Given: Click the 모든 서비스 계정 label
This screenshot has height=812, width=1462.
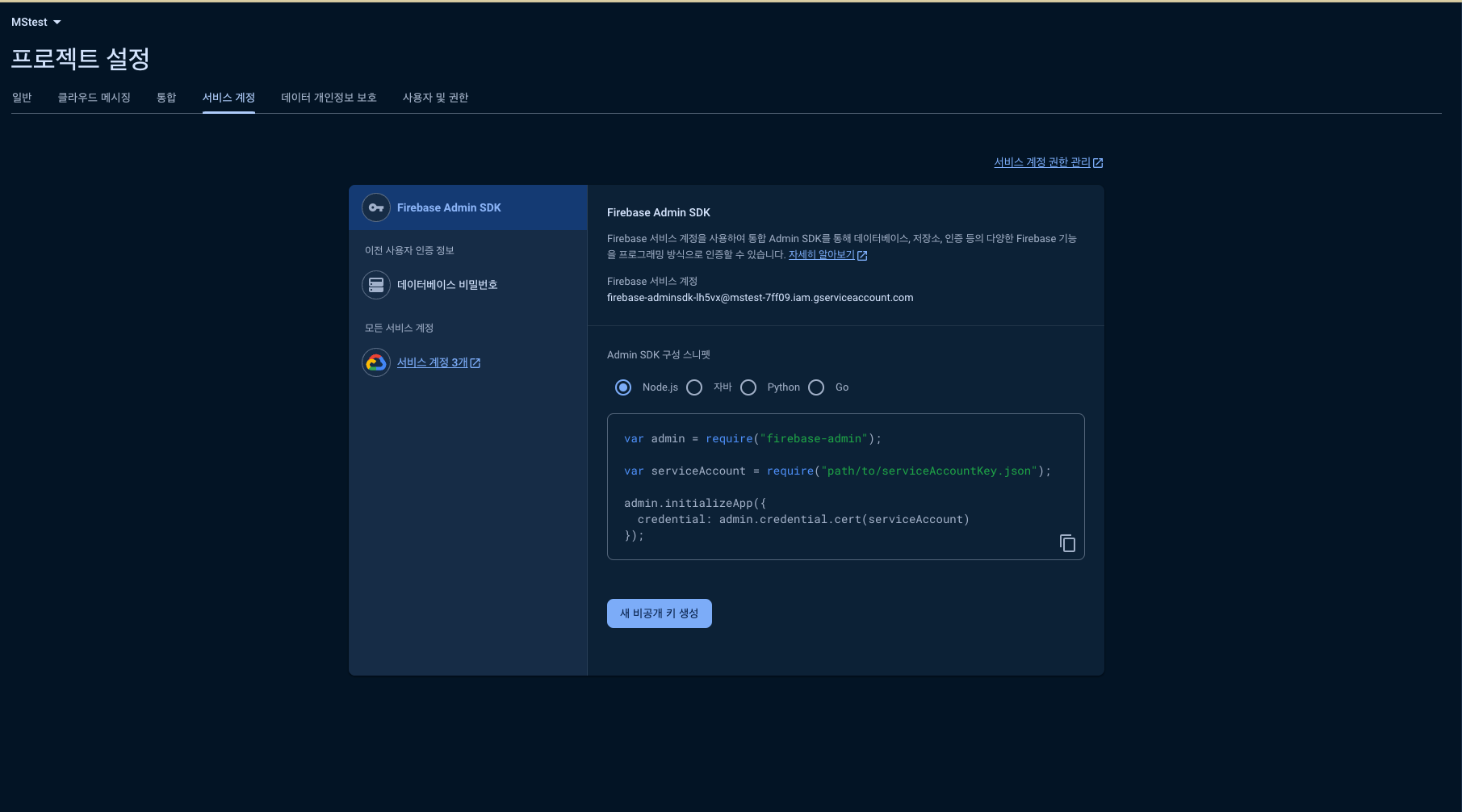Looking at the screenshot, I should click(399, 328).
